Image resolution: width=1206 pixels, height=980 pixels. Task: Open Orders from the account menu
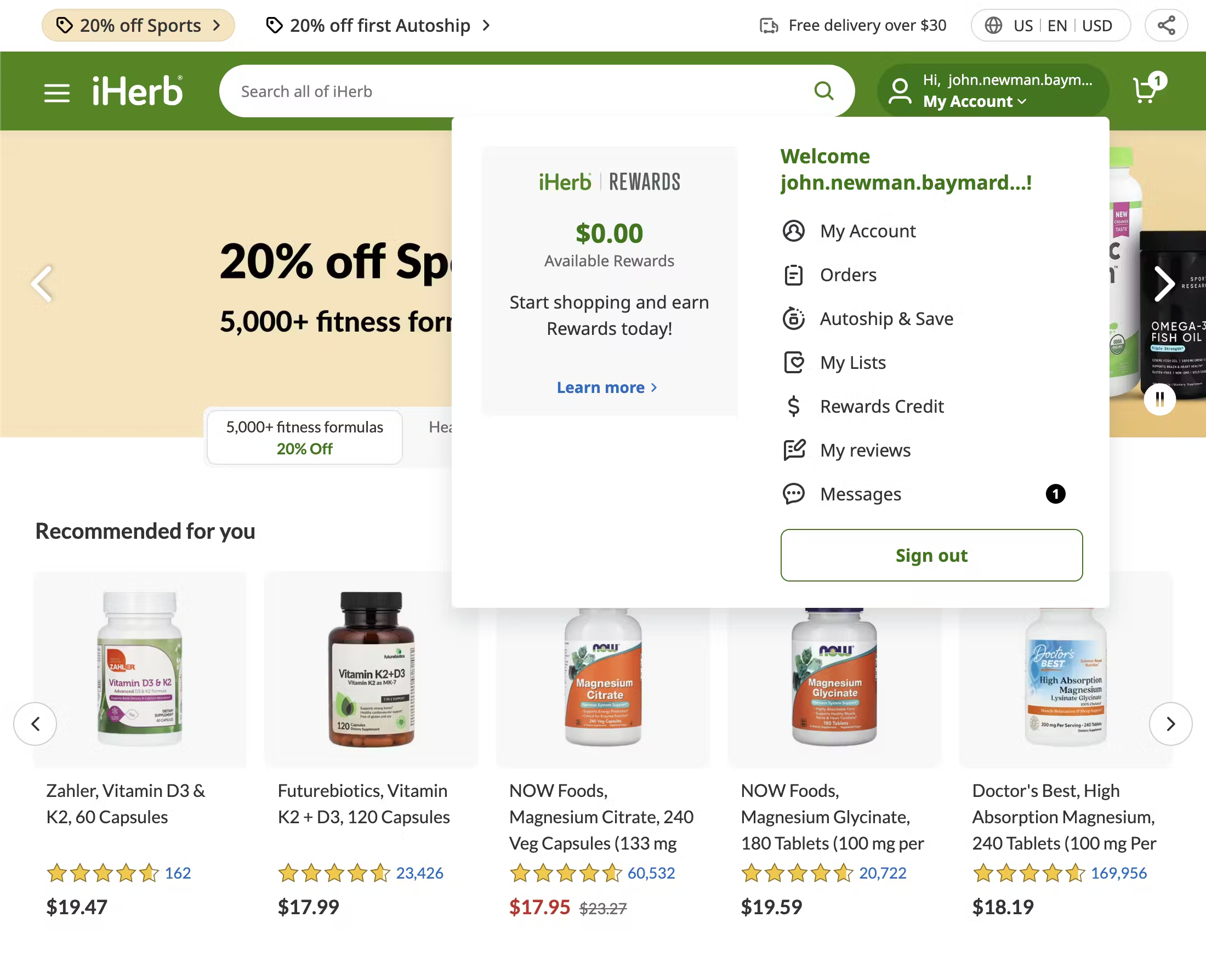point(847,275)
